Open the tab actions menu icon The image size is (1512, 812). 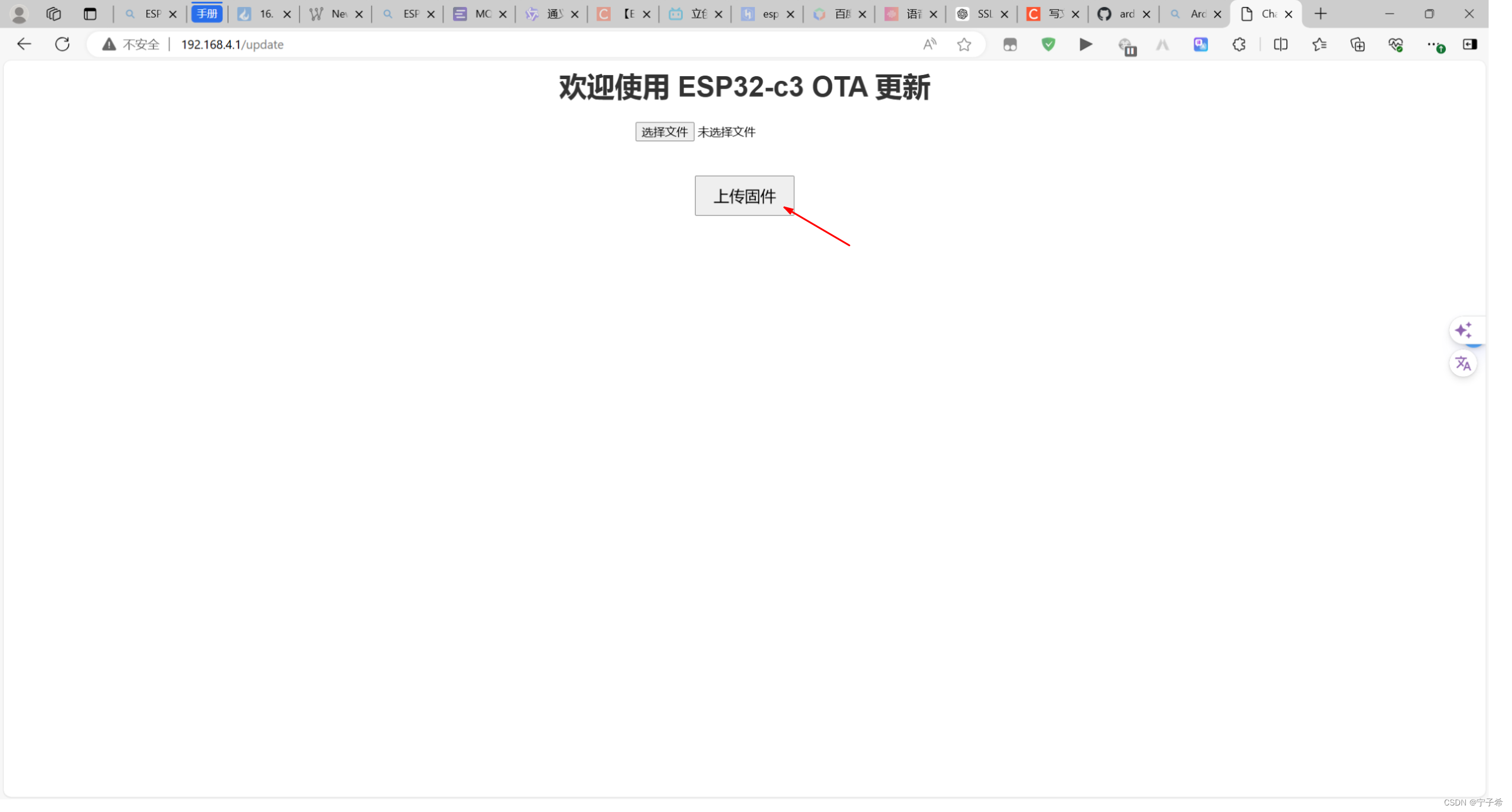90,14
